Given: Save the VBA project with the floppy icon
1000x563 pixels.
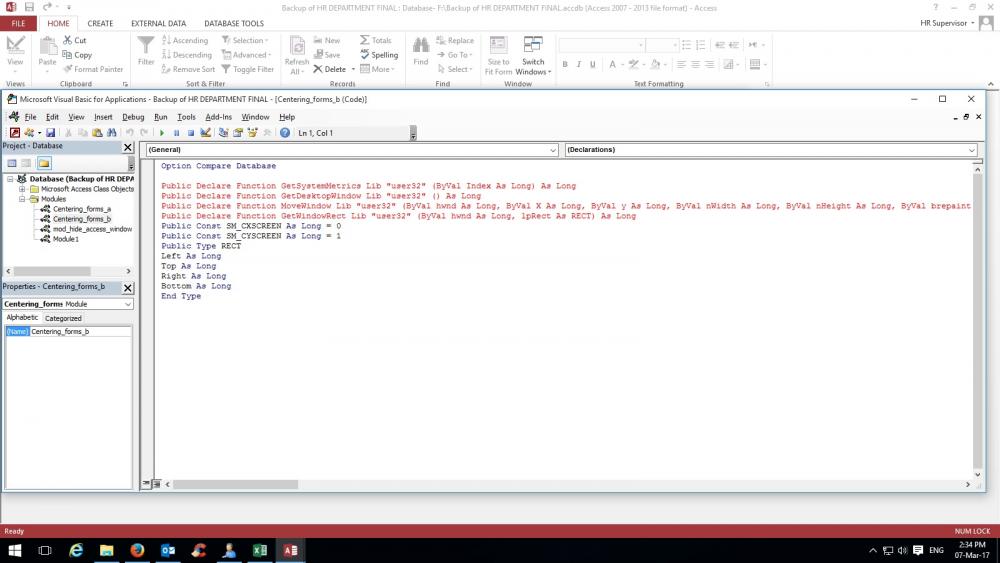Looking at the screenshot, I should 50,133.
